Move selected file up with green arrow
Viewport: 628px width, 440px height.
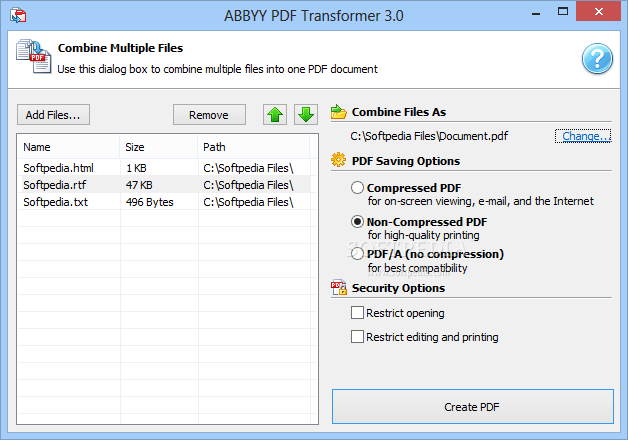tap(275, 115)
